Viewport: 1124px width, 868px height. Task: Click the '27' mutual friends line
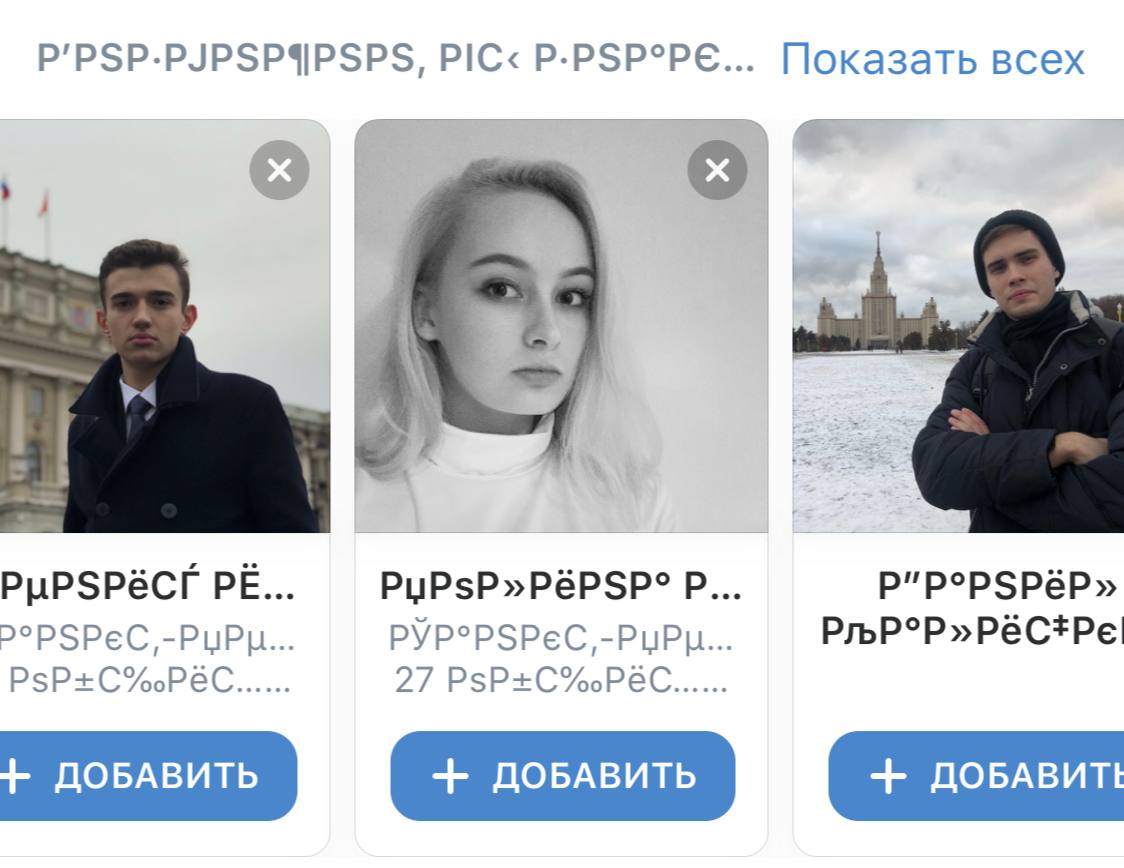pyautogui.click(x=561, y=680)
